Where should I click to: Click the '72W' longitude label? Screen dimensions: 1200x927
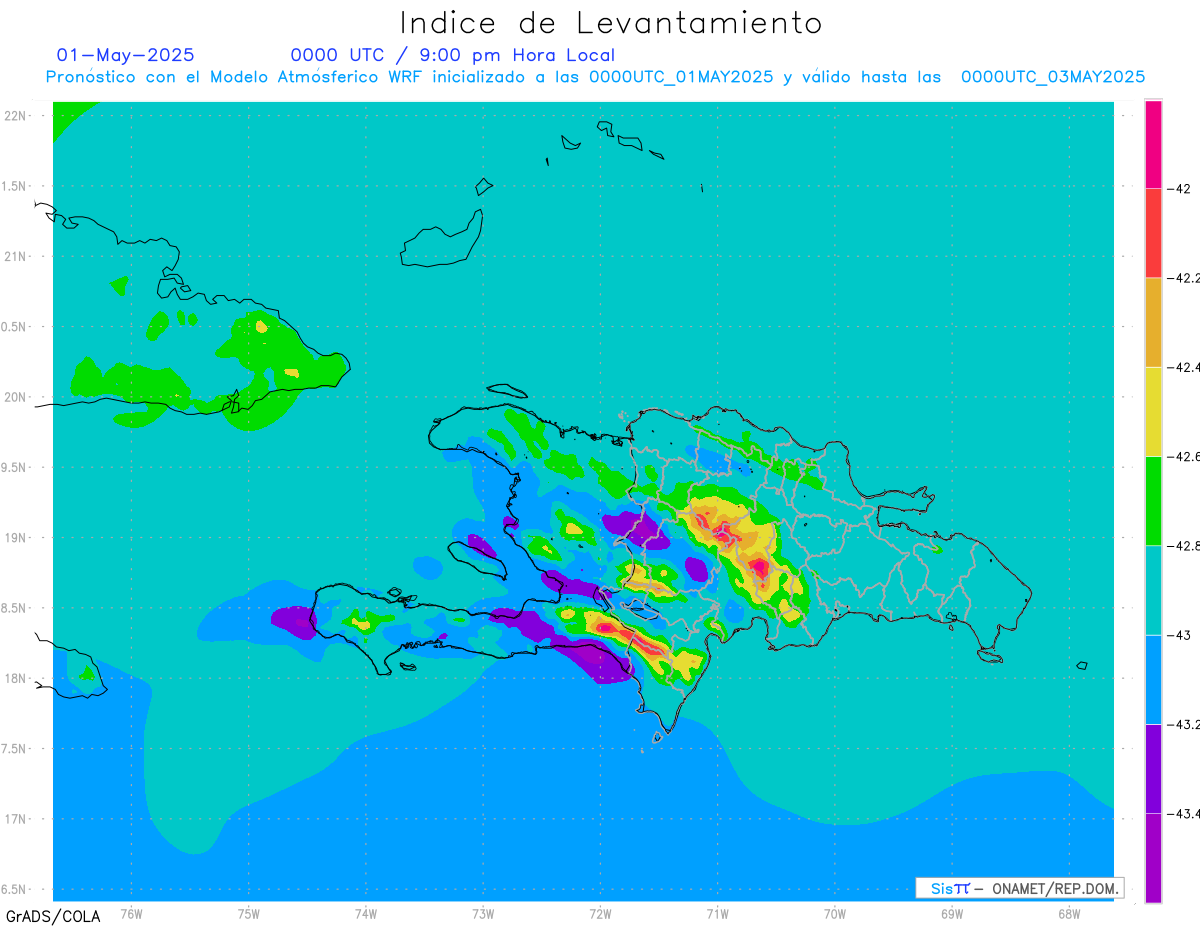(600, 913)
